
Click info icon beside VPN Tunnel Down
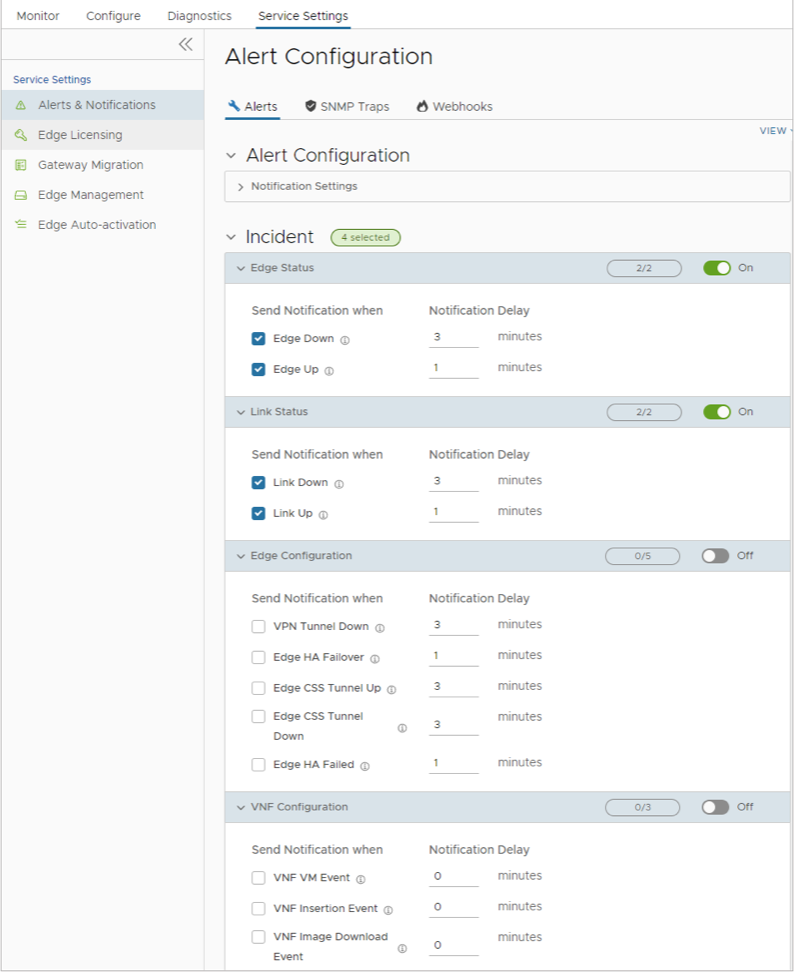pos(380,628)
